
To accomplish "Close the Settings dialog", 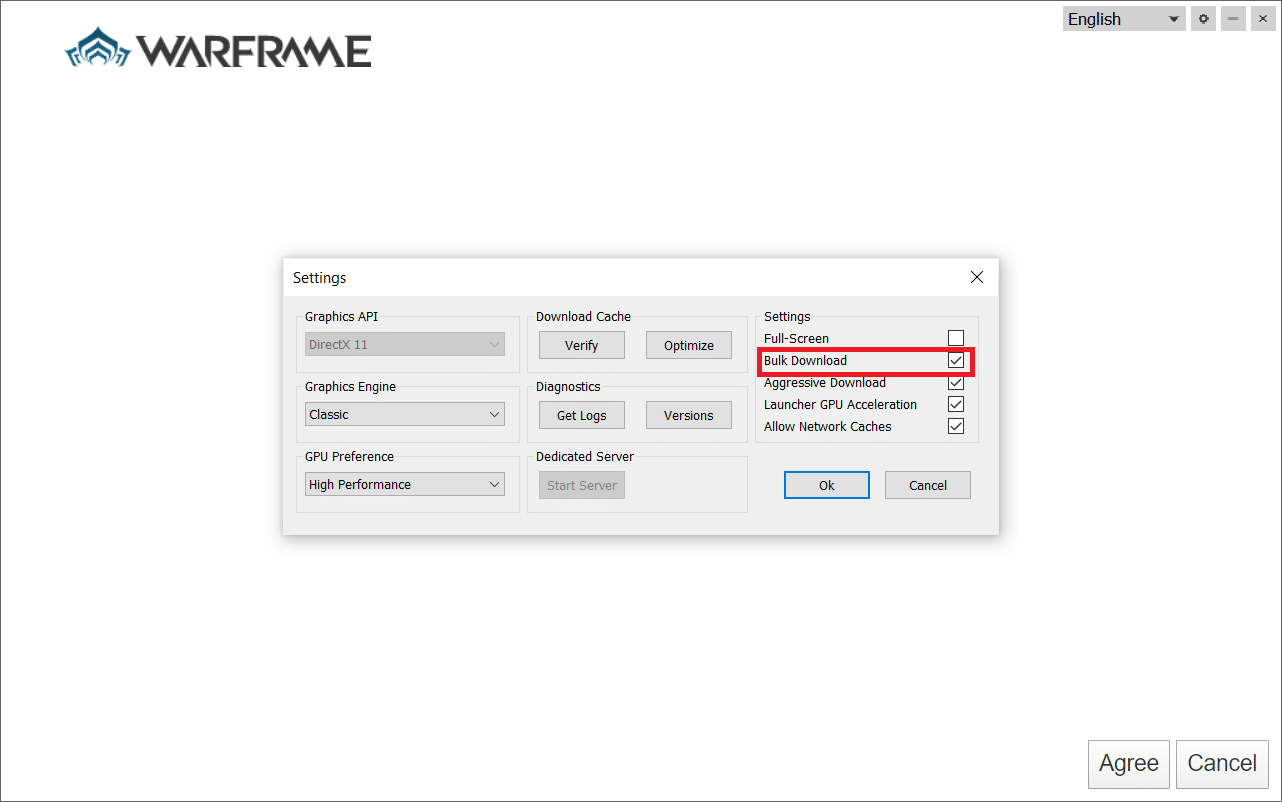I will (x=977, y=277).
